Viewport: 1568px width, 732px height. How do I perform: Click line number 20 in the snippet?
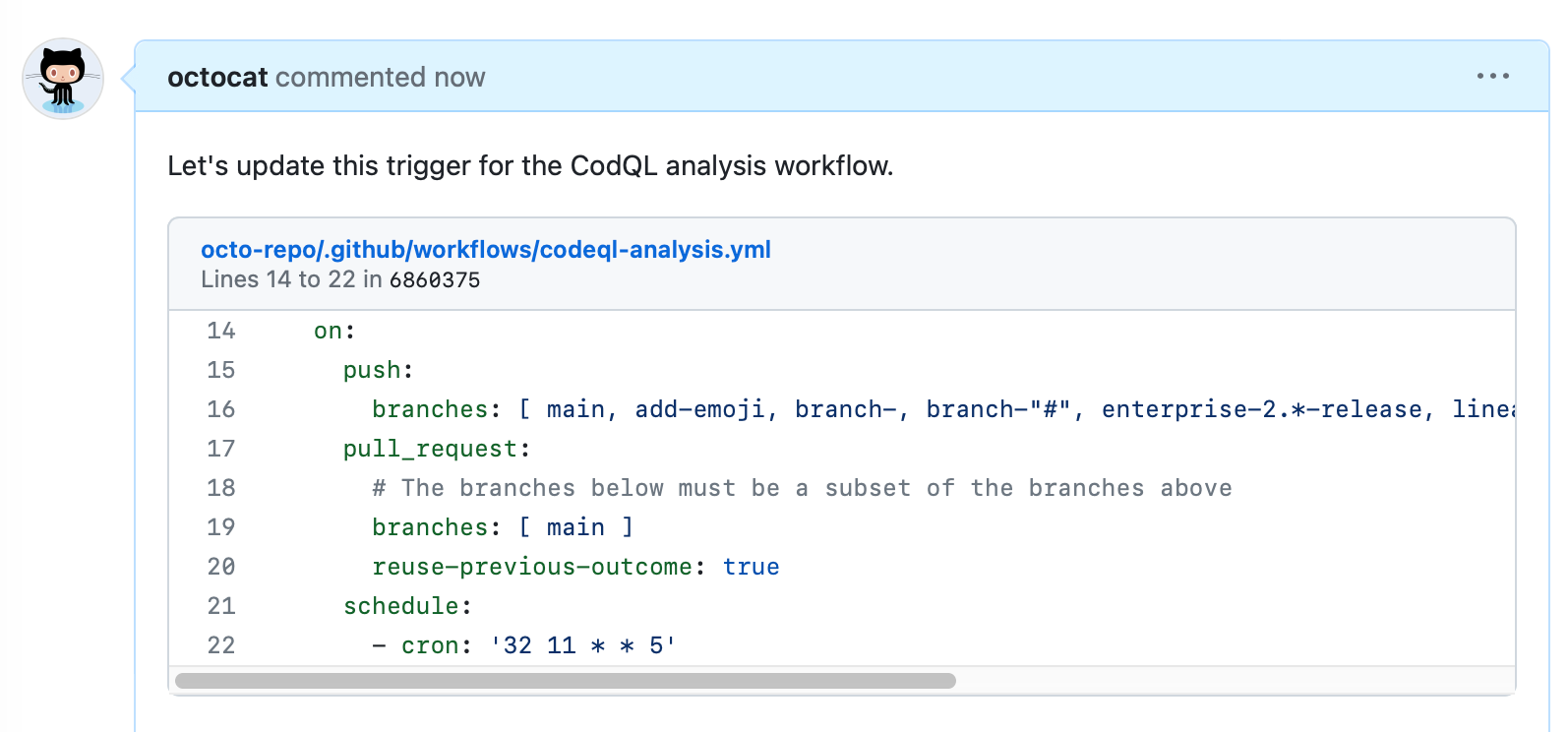[x=220, y=567]
